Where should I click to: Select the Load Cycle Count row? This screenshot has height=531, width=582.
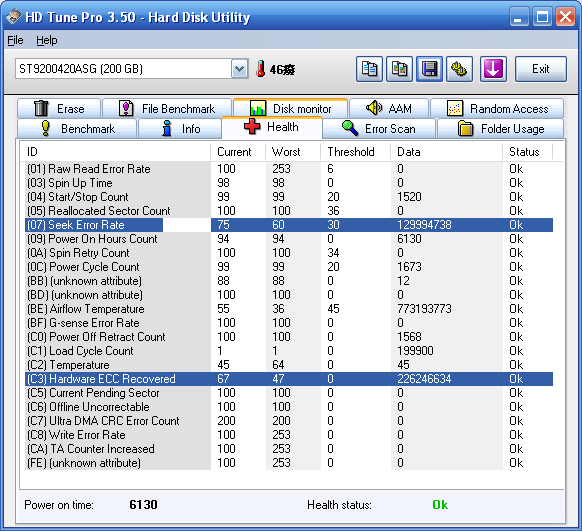pyautogui.click(x=289, y=351)
